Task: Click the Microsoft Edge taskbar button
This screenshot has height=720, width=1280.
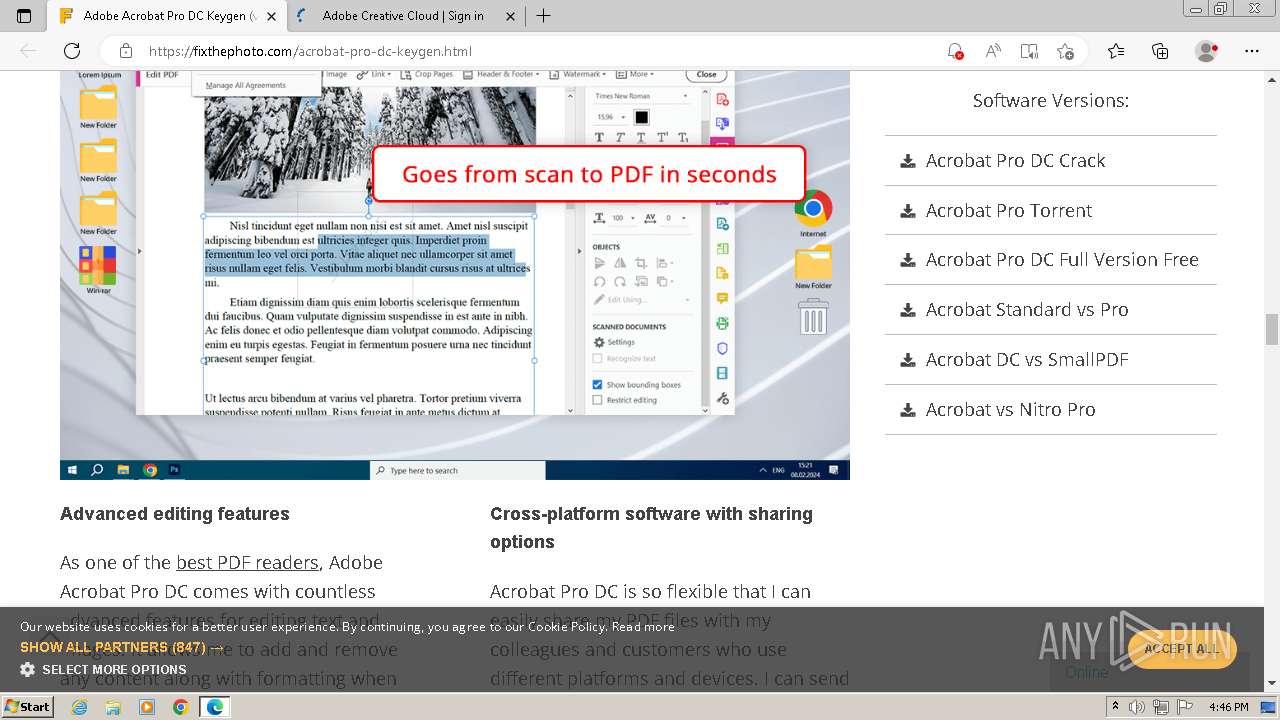Action: tap(214, 707)
